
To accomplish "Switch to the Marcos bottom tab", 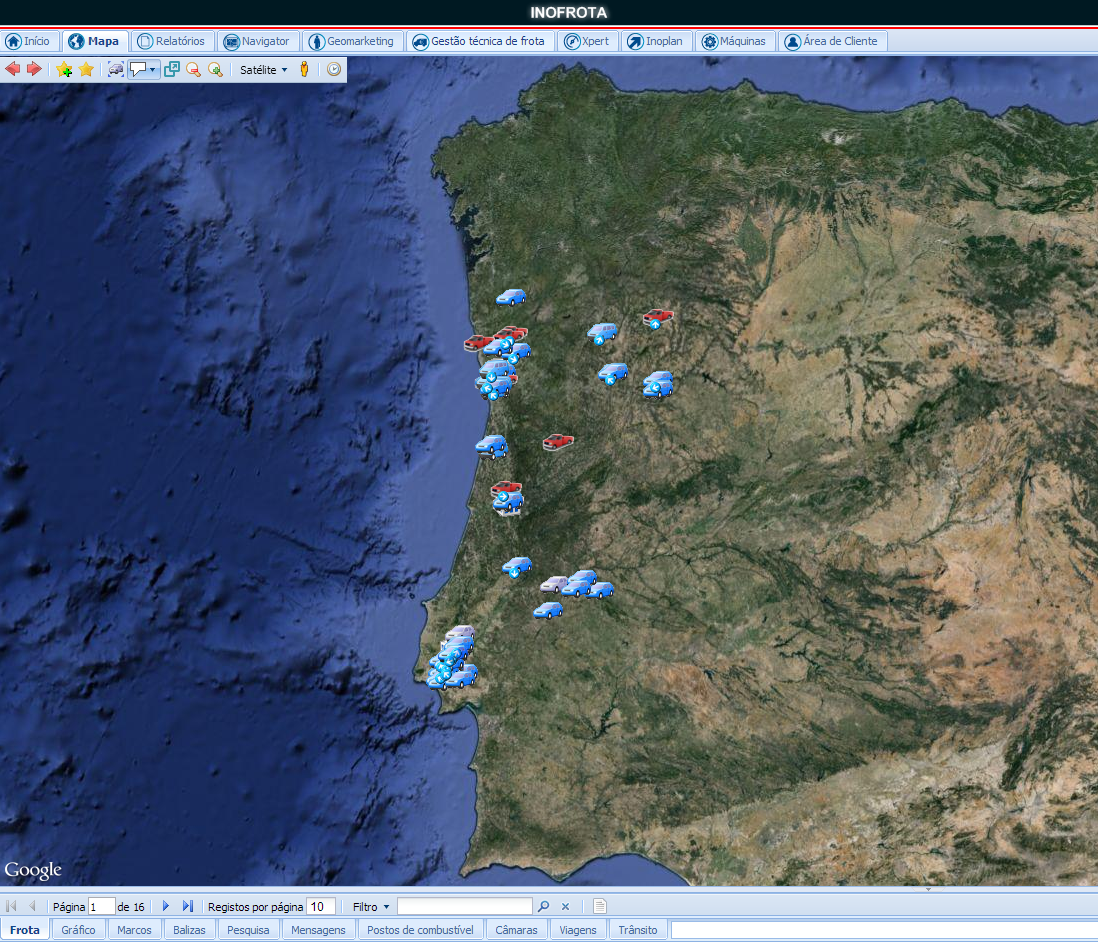I will coord(134,930).
